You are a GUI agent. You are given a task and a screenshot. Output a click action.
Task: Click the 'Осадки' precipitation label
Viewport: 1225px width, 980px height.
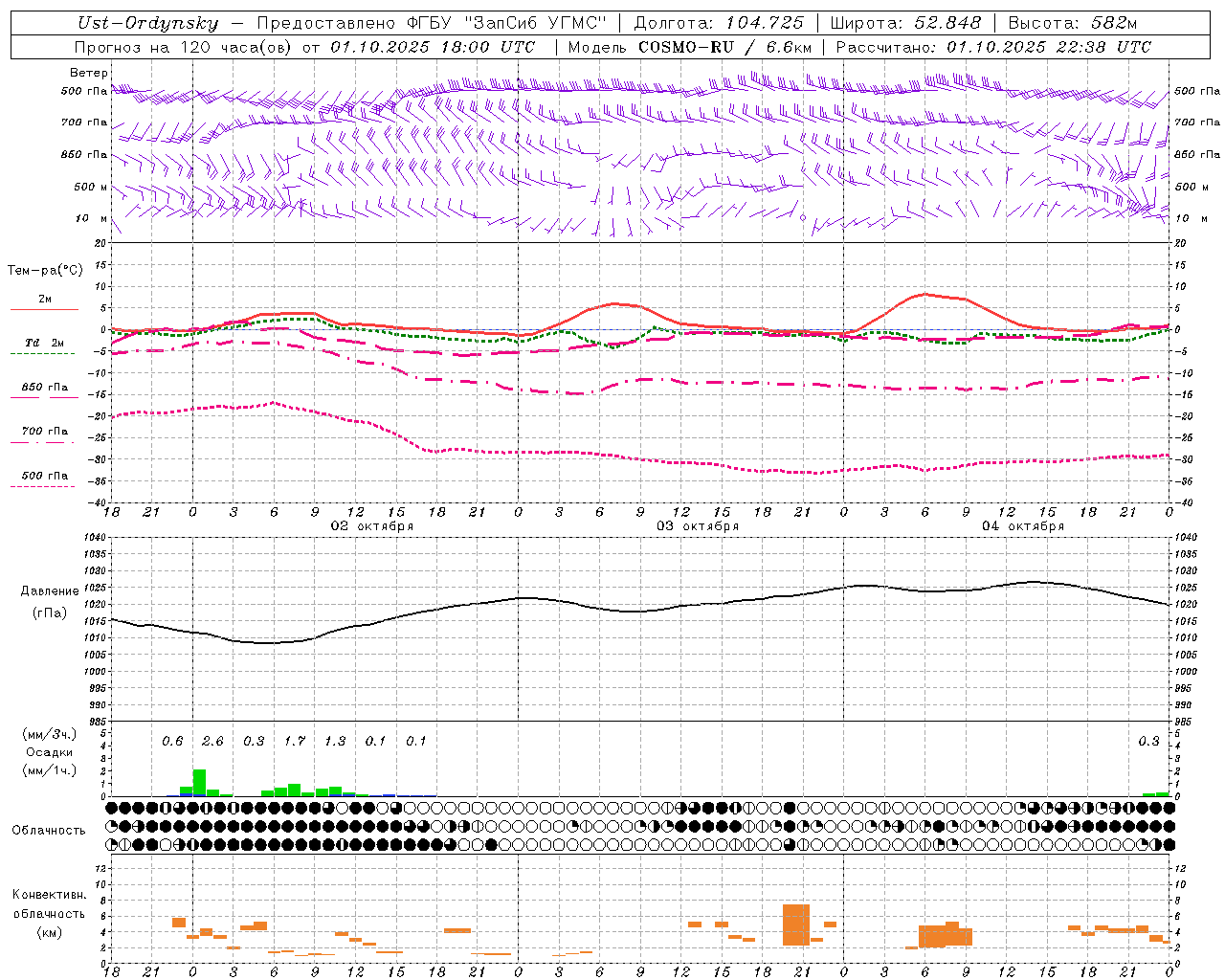[x=50, y=752]
